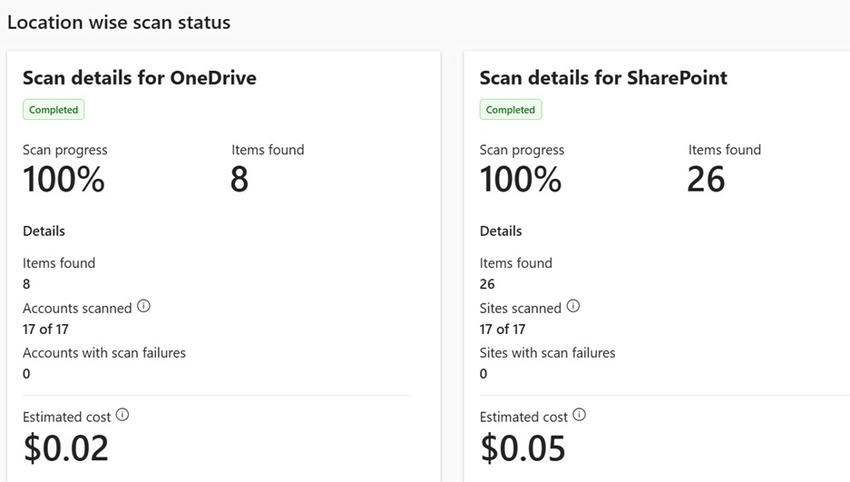Click the large OneDrive items found number 8

[239, 180]
